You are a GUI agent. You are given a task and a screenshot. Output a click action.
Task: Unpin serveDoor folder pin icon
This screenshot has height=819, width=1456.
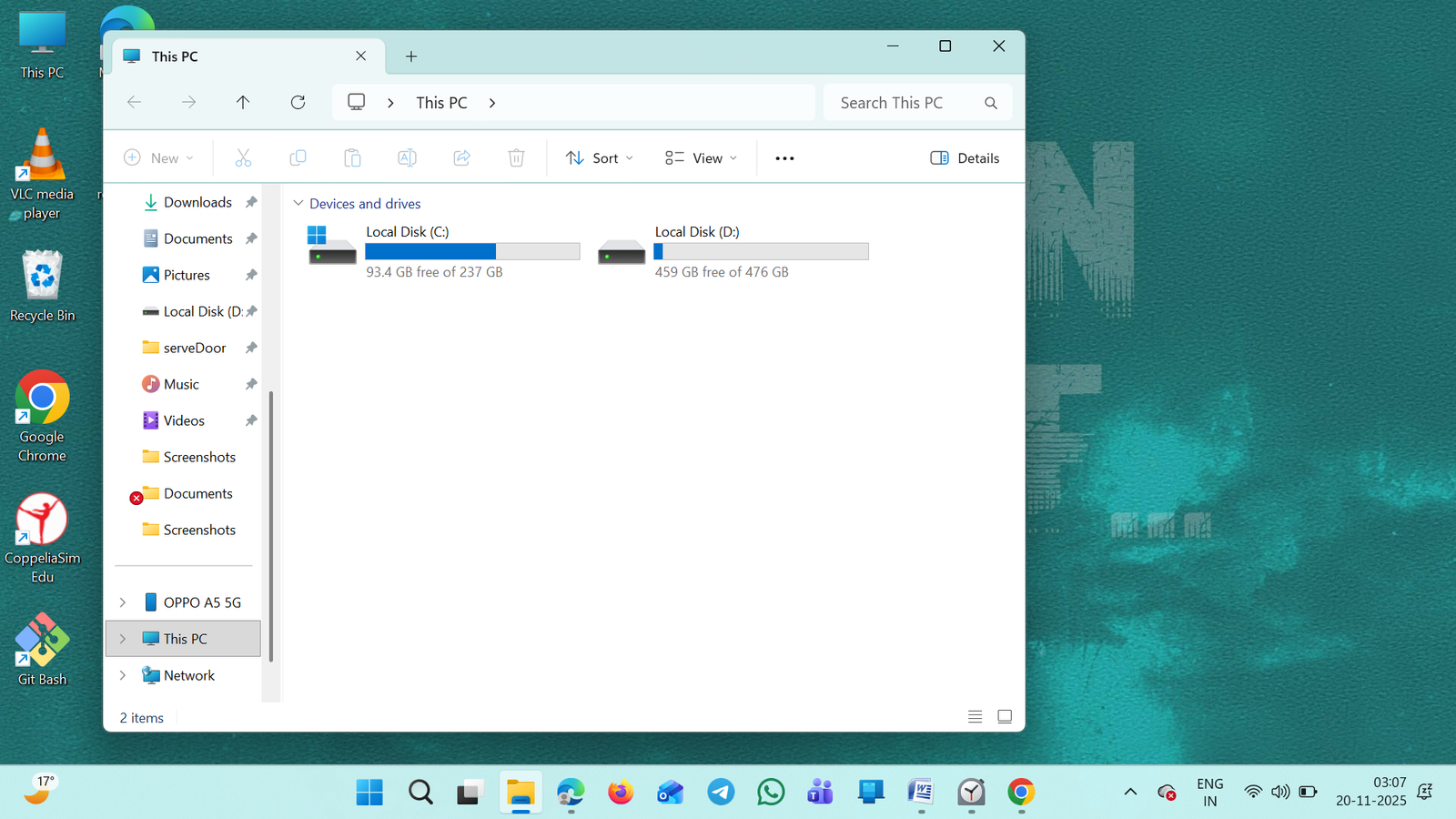tap(251, 348)
